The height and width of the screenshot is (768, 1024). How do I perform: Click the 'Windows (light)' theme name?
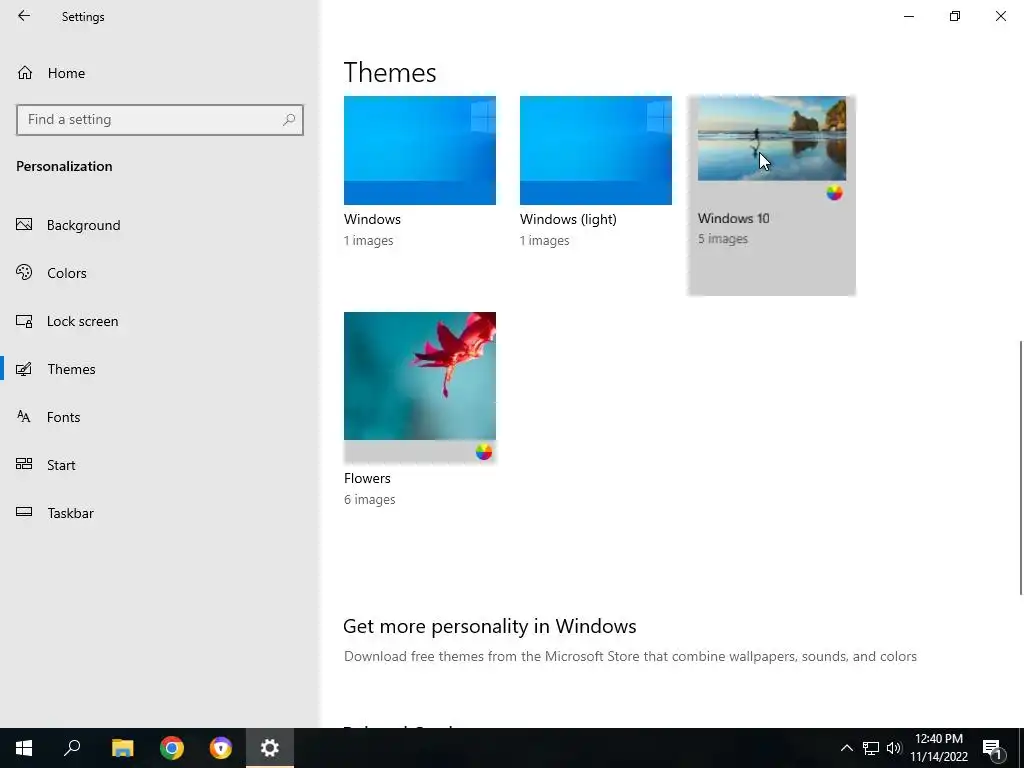[x=568, y=219]
